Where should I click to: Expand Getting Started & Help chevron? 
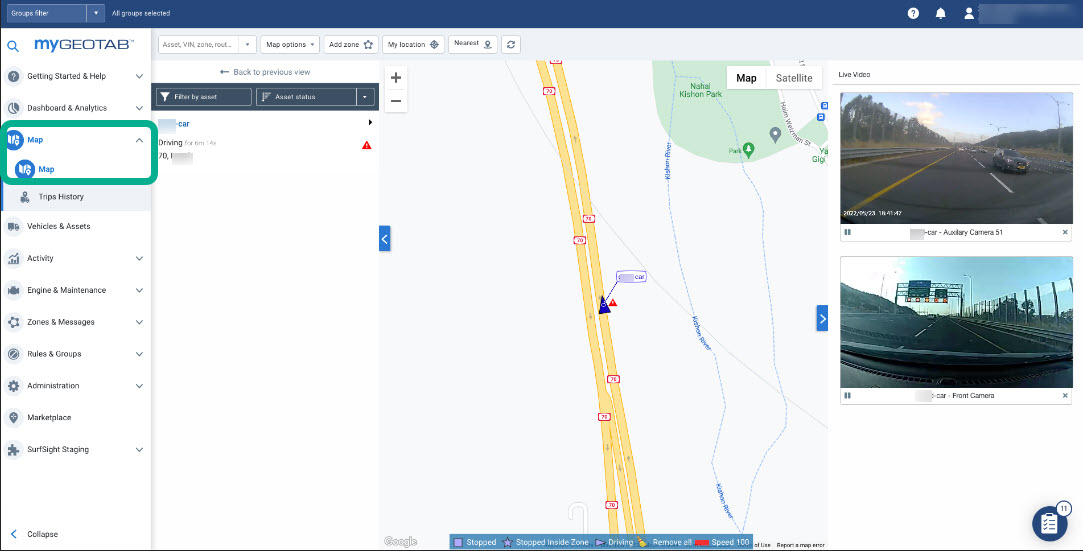tap(139, 76)
